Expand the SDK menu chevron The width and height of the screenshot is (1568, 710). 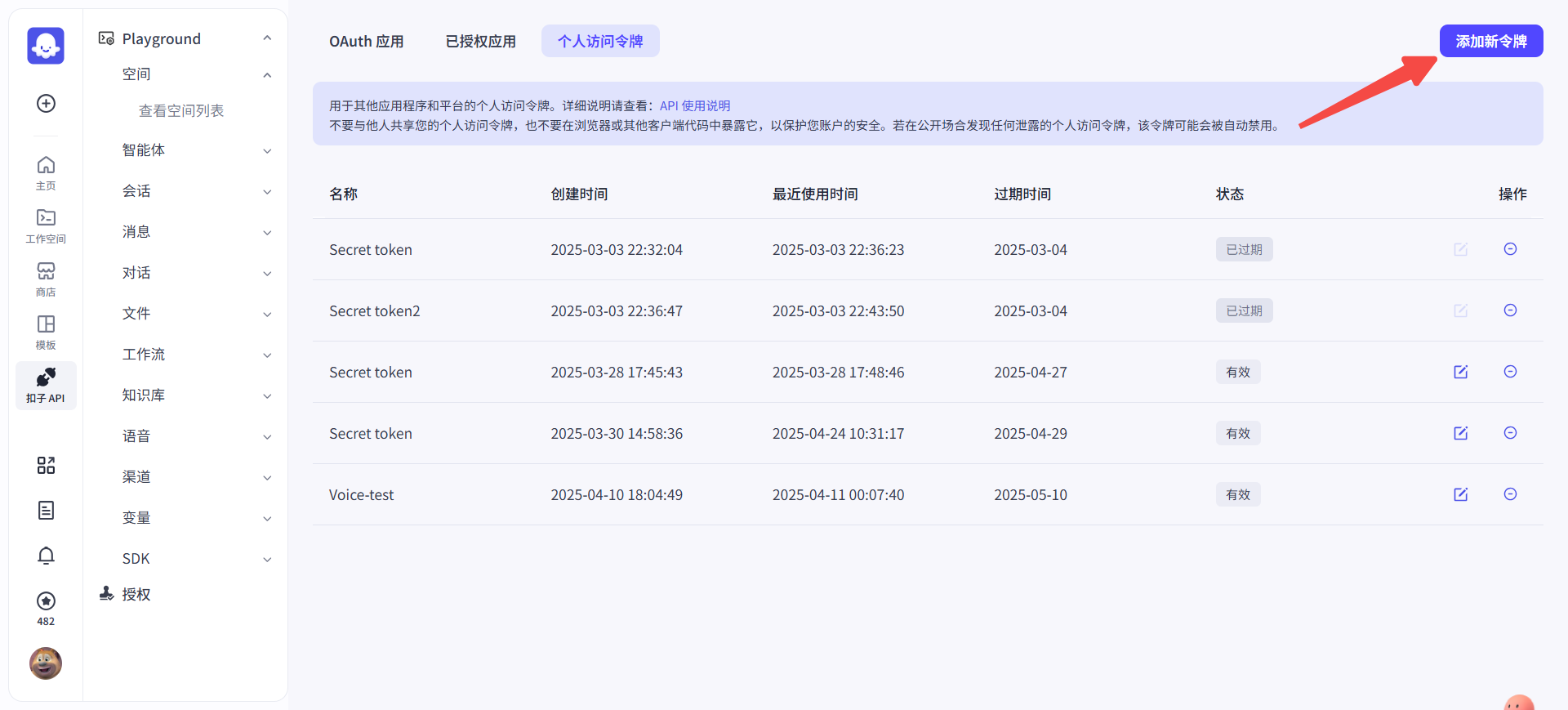pyautogui.click(x=267, y=560)
